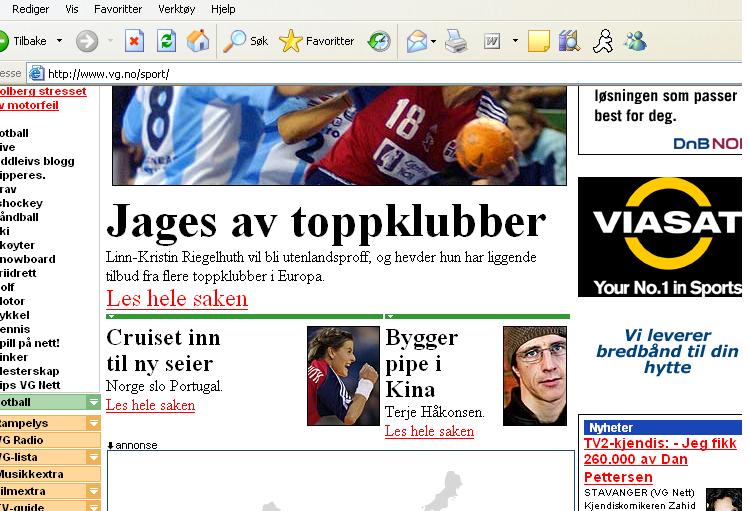Expand the Rampelys section arrow
This screenshot has height=511, width=749.
(x=94, y=423)
